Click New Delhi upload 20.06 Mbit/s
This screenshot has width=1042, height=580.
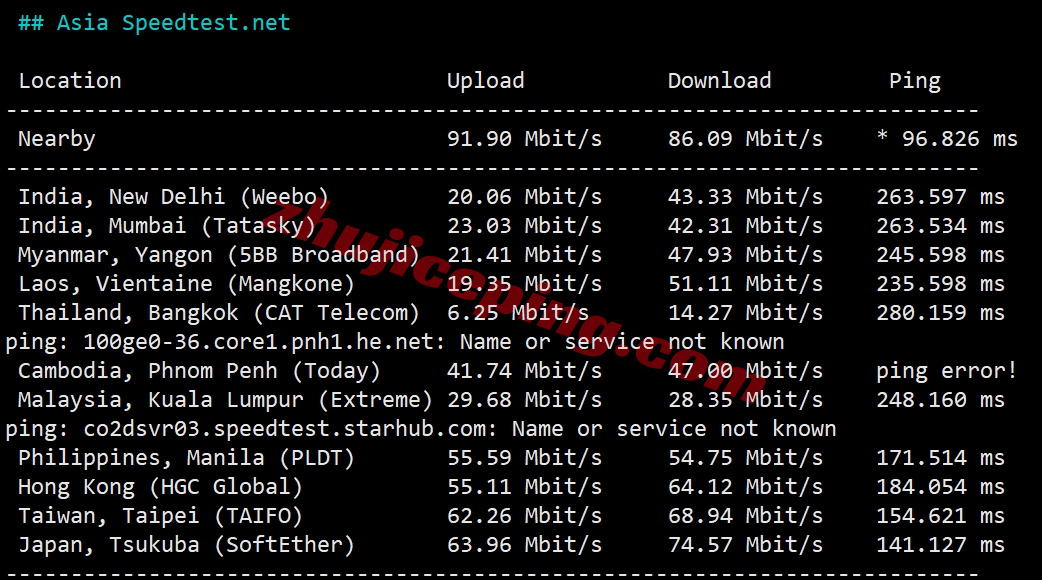524,197
